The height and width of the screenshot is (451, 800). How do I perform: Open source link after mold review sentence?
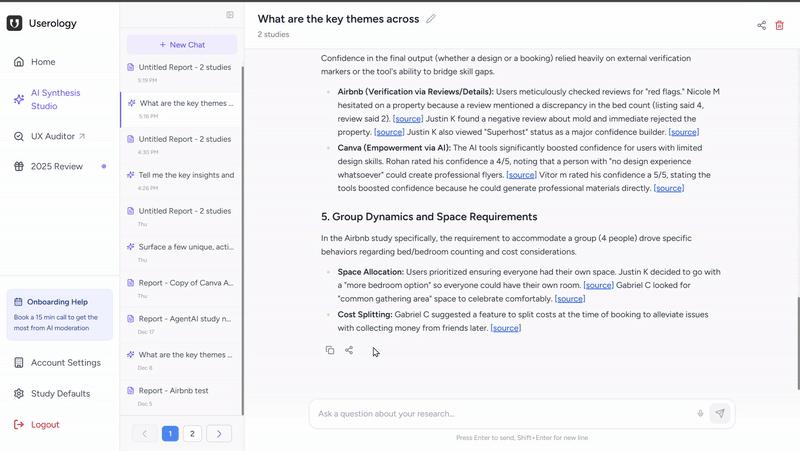389,132
